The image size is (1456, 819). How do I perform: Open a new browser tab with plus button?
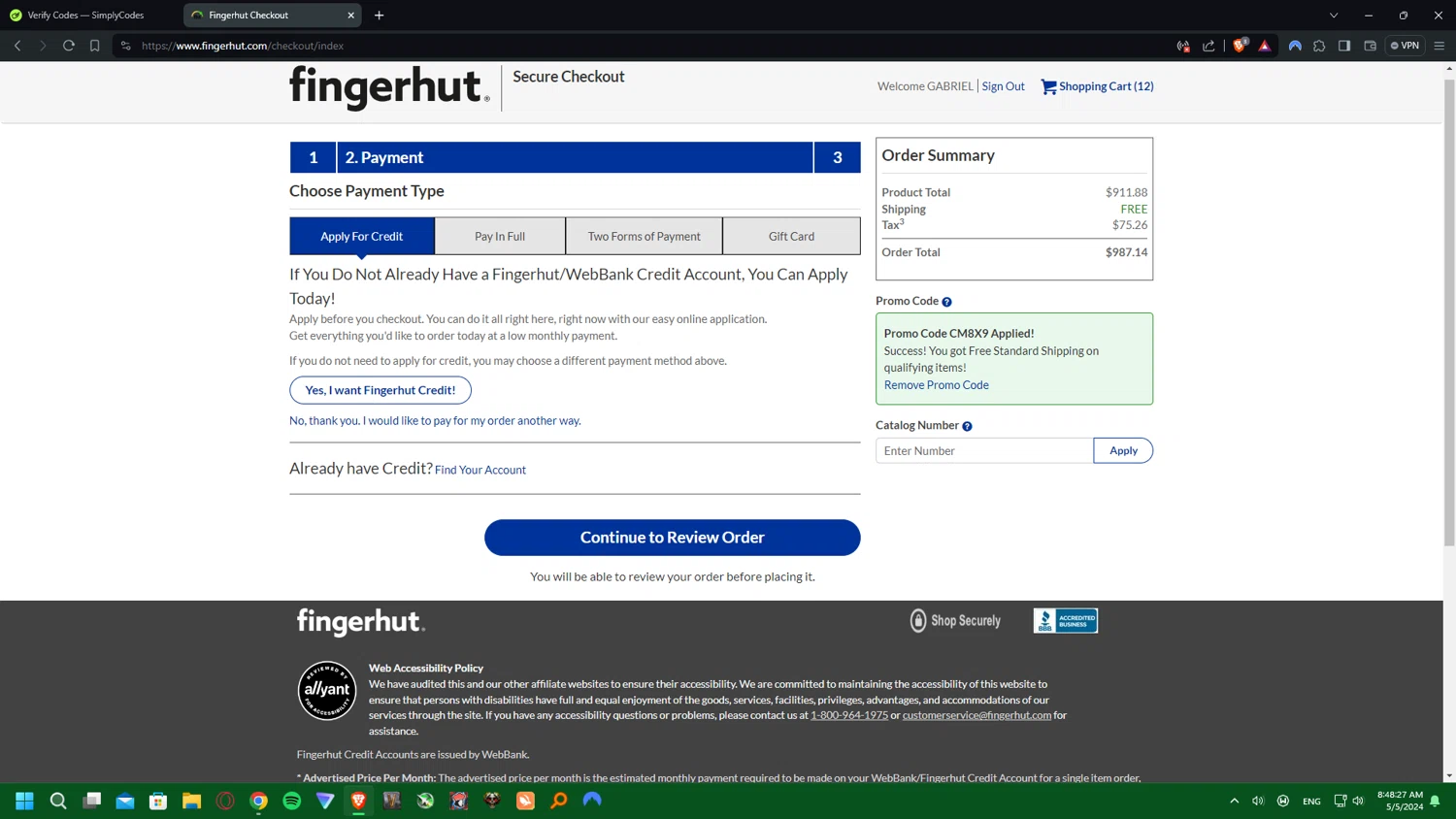[380, 15]
